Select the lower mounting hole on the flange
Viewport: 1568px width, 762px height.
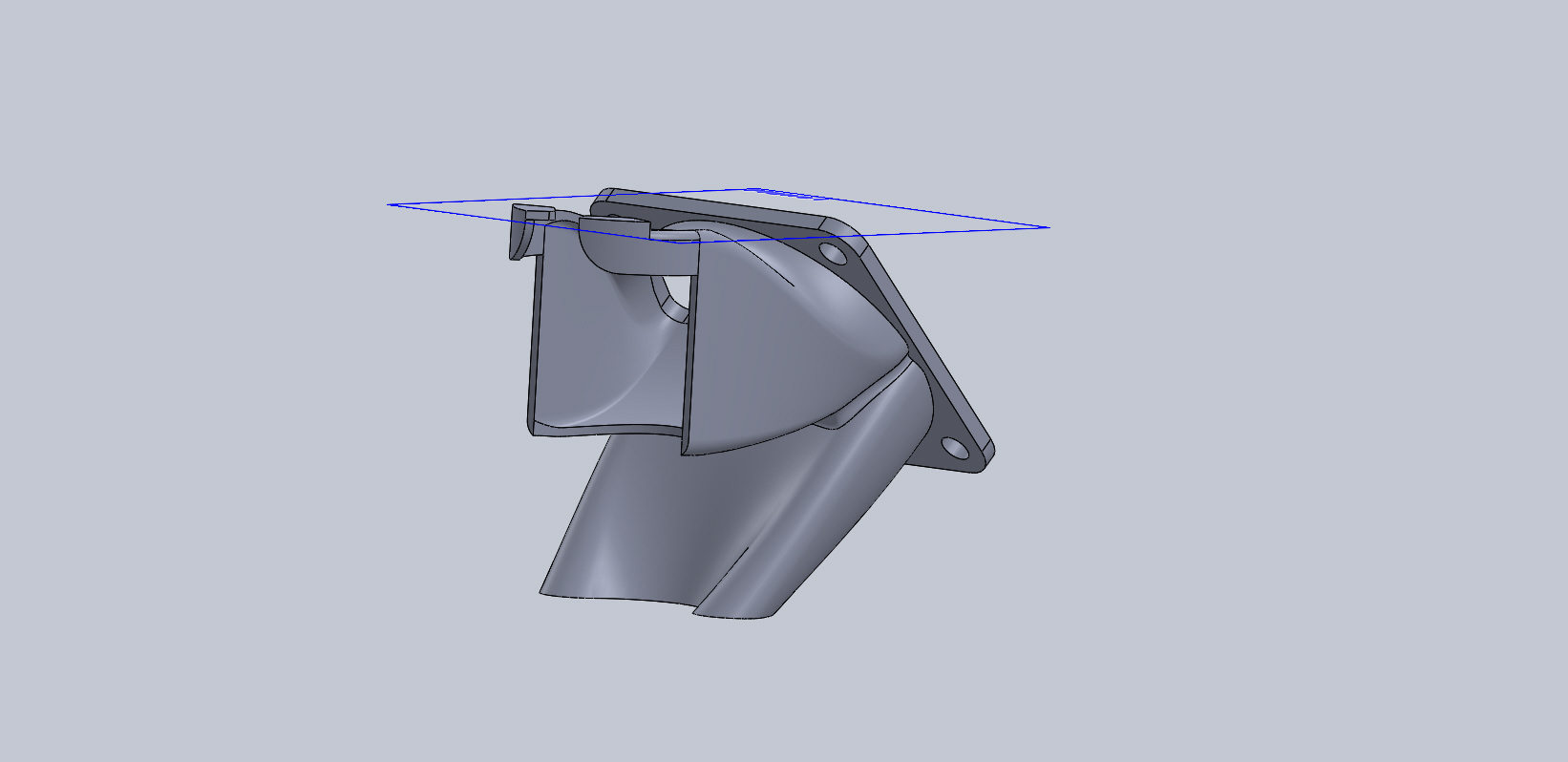(x=955, y=447)
